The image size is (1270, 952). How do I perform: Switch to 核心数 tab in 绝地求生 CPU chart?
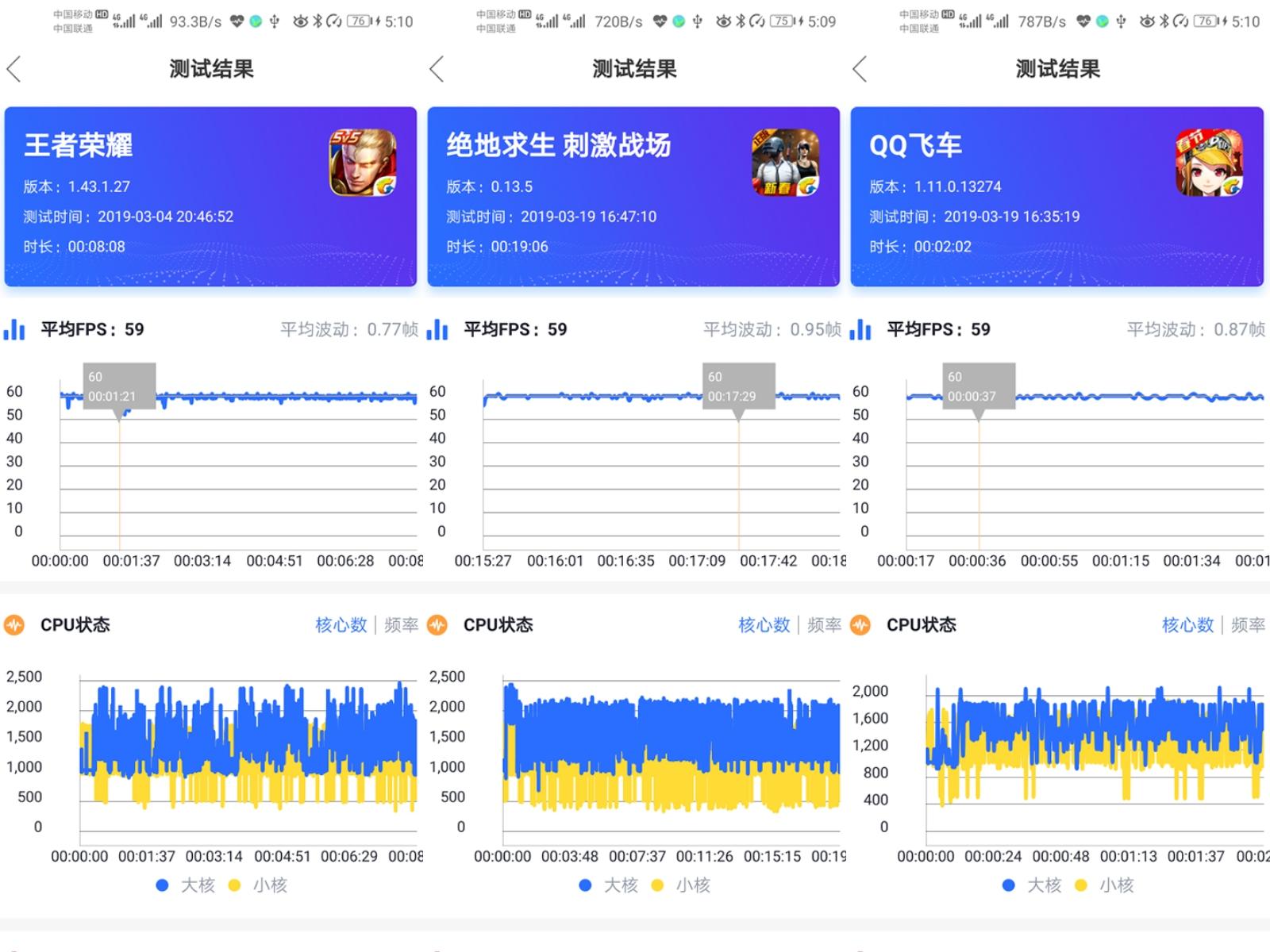pos(764,625)
